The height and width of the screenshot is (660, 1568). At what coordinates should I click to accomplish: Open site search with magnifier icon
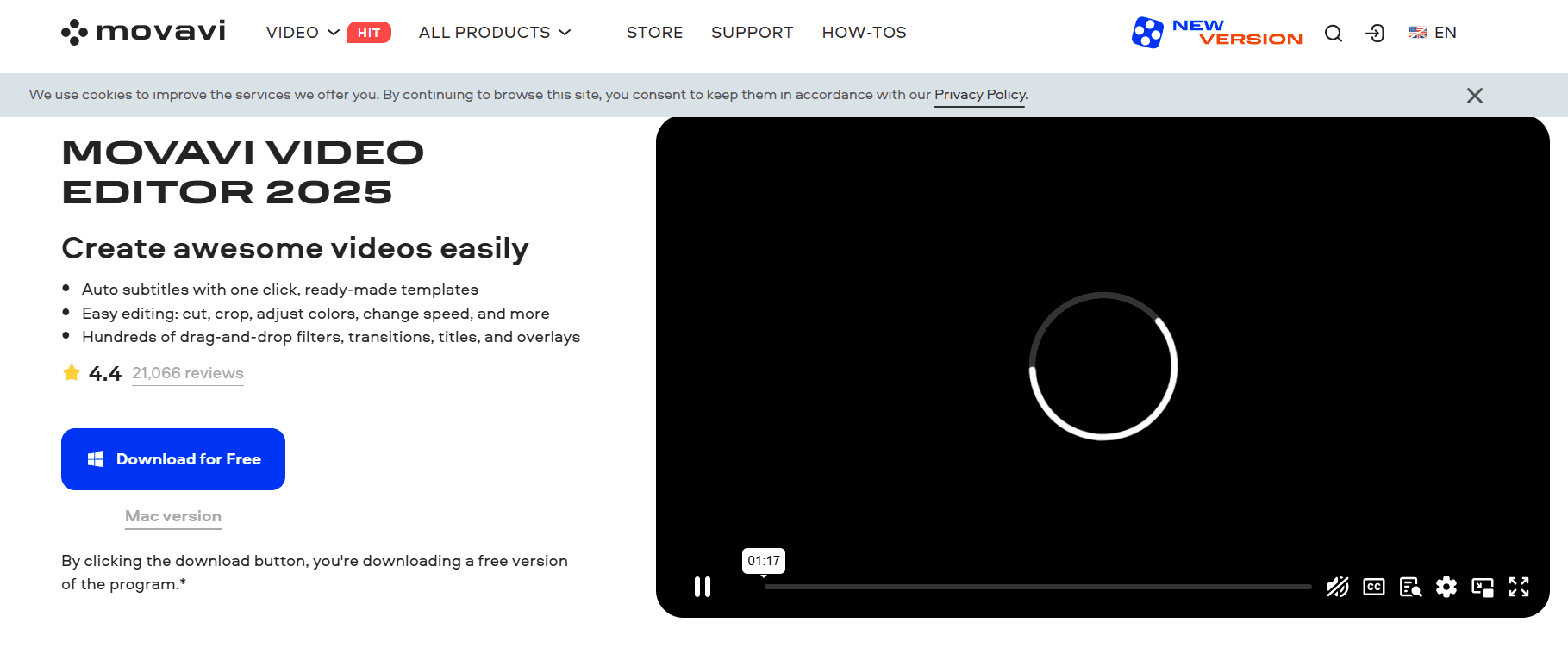coord(1334,34)
